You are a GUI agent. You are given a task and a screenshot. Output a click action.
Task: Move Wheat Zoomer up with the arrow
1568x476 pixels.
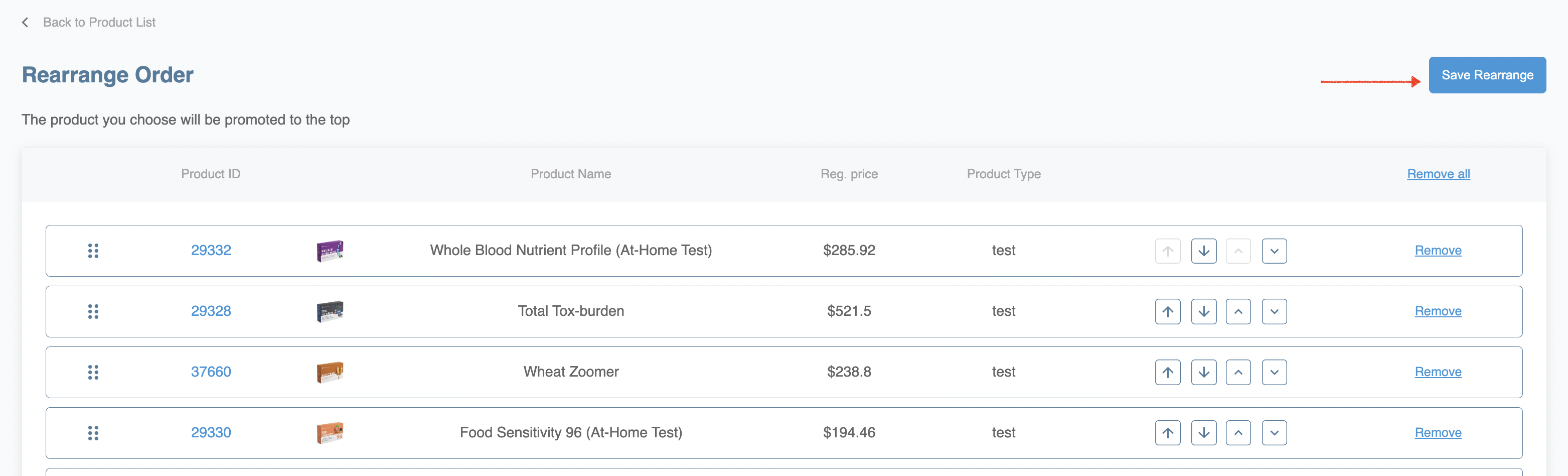pyautogui.click(x=1168, y=373)
